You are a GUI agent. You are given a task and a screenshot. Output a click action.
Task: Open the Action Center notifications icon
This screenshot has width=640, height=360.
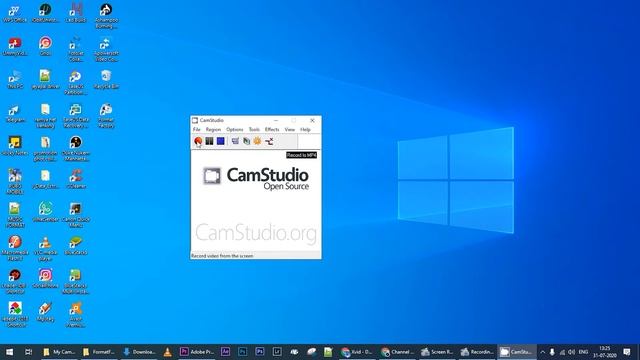point(627,352)
